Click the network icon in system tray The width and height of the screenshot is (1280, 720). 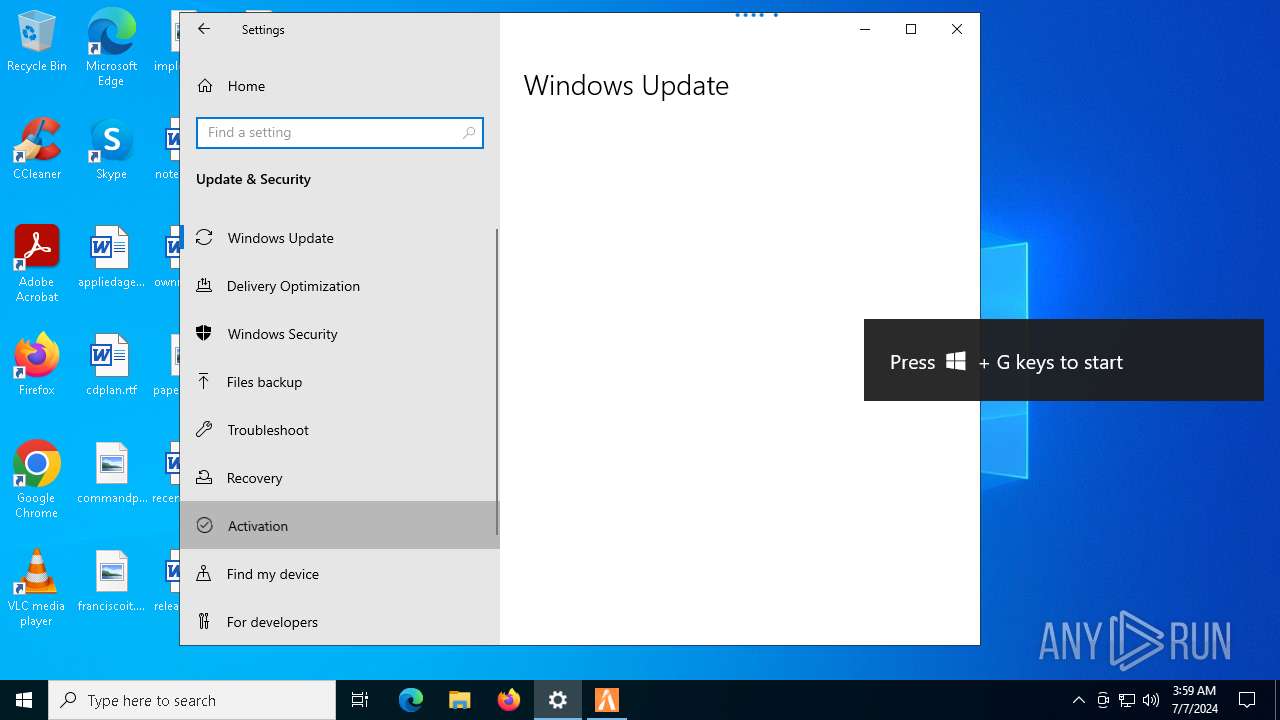coord(1127,700)
